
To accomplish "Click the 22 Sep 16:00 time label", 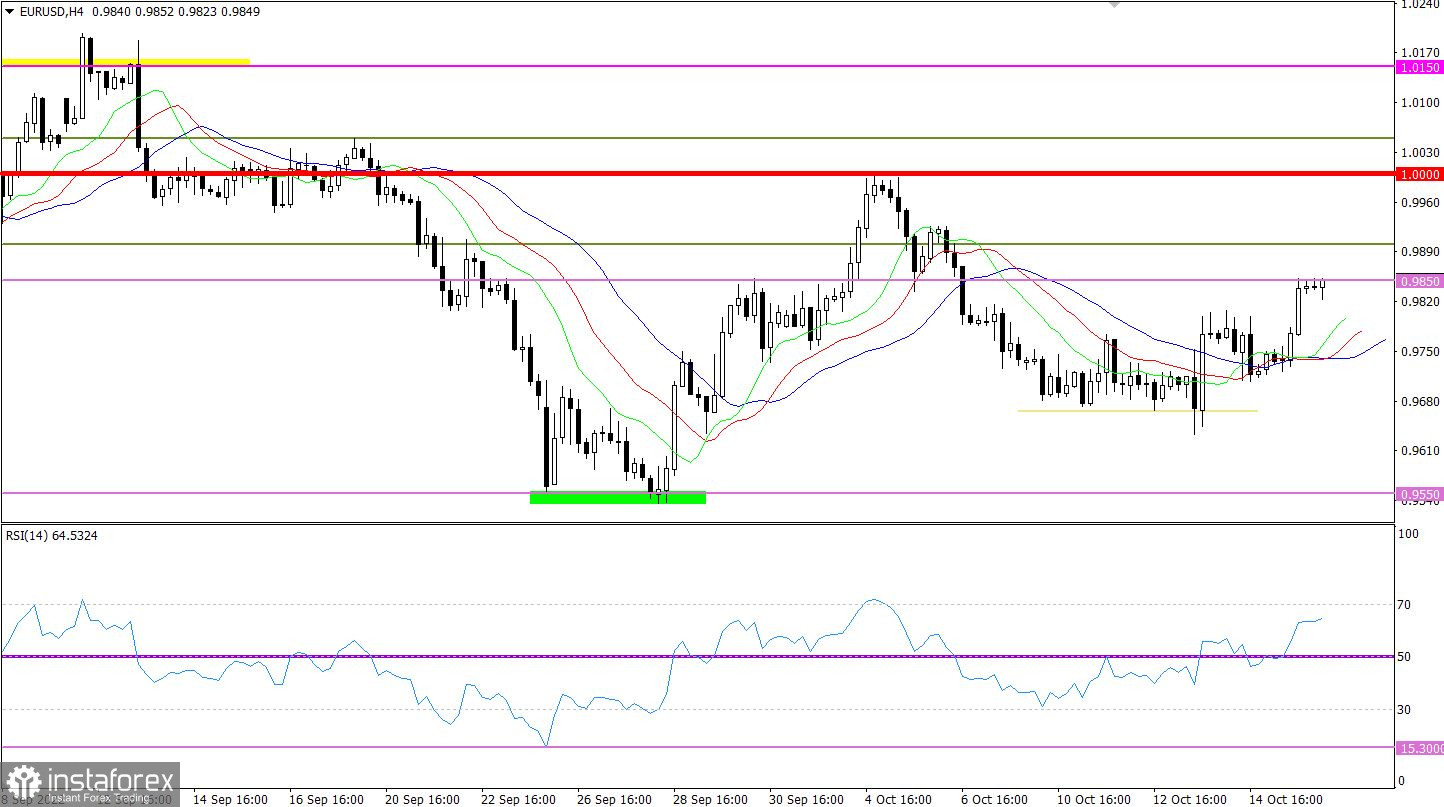I will (x=518, y=799).
